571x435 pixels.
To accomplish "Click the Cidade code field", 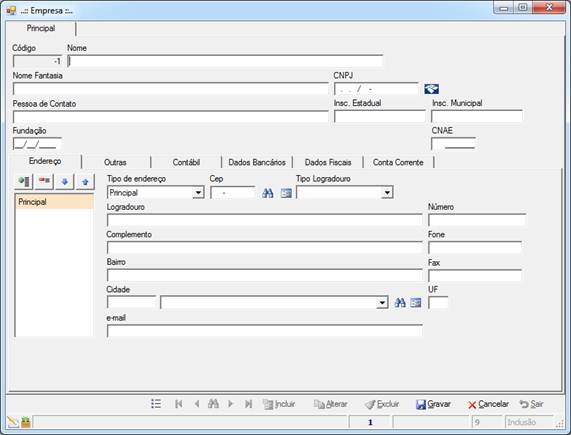I will click(131, 302).
